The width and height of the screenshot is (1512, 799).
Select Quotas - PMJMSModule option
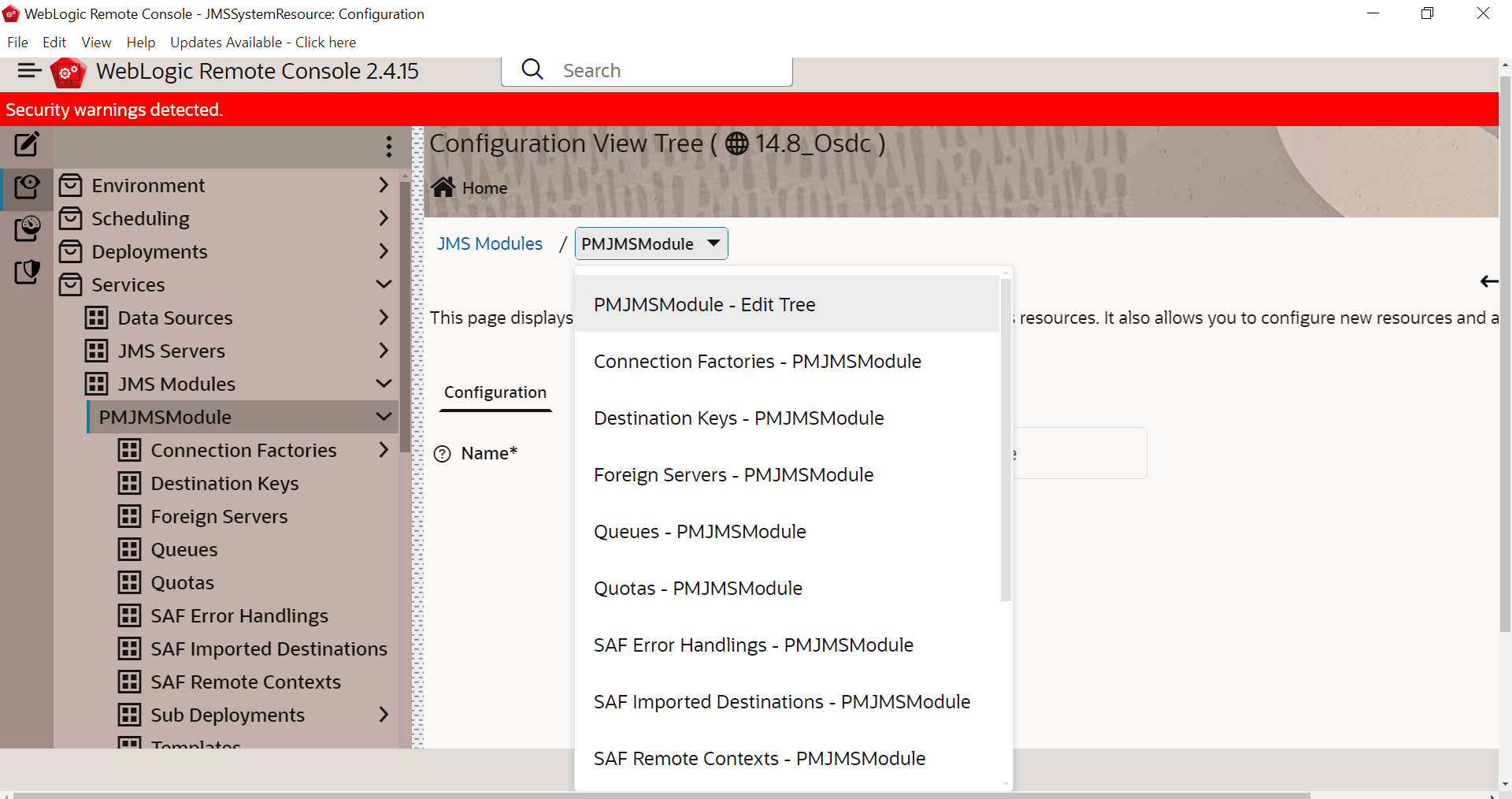[787, 588]
